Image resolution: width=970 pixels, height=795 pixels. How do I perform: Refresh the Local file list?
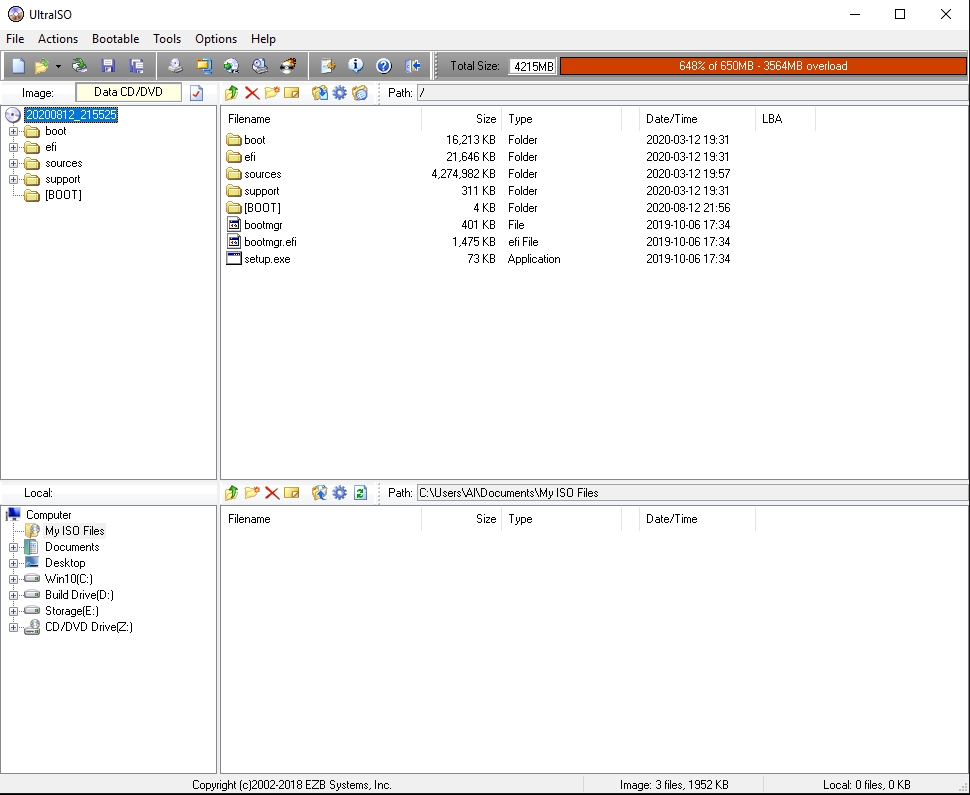[360, 492]
